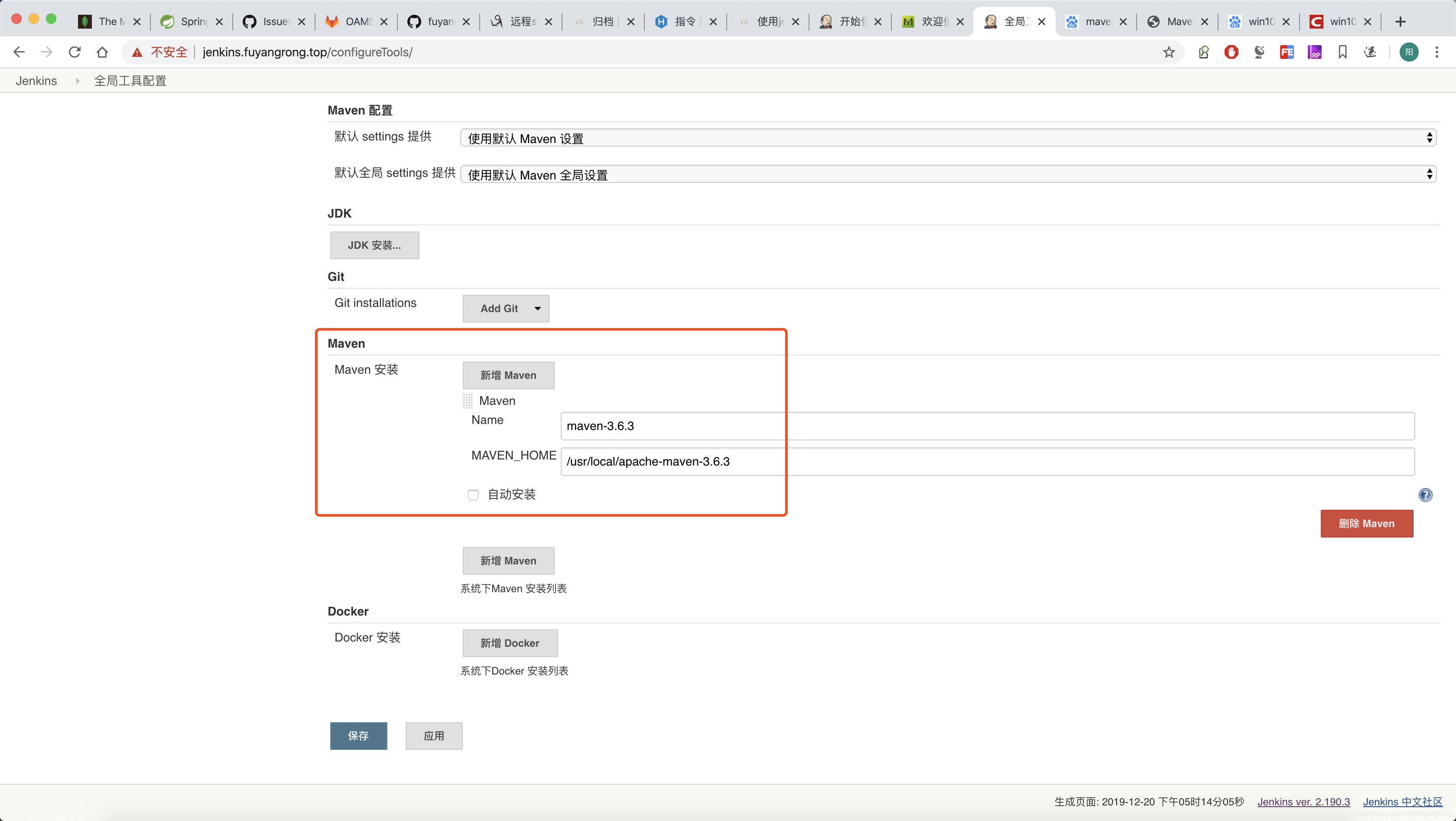Screen dimensions: 1456x821
Task: Apply changes with 应用 button
Action: pyautogui.click(x=433, y=736)
